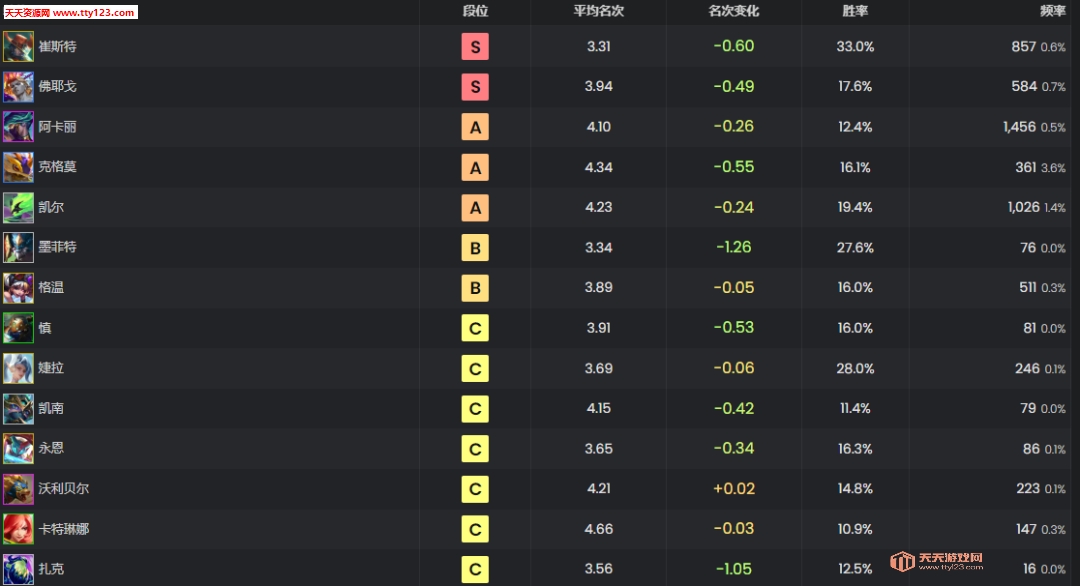Screen dimensions: 1080x586
Task: Open the 沃利贝尔 champion name link
Action: [63, 489]
